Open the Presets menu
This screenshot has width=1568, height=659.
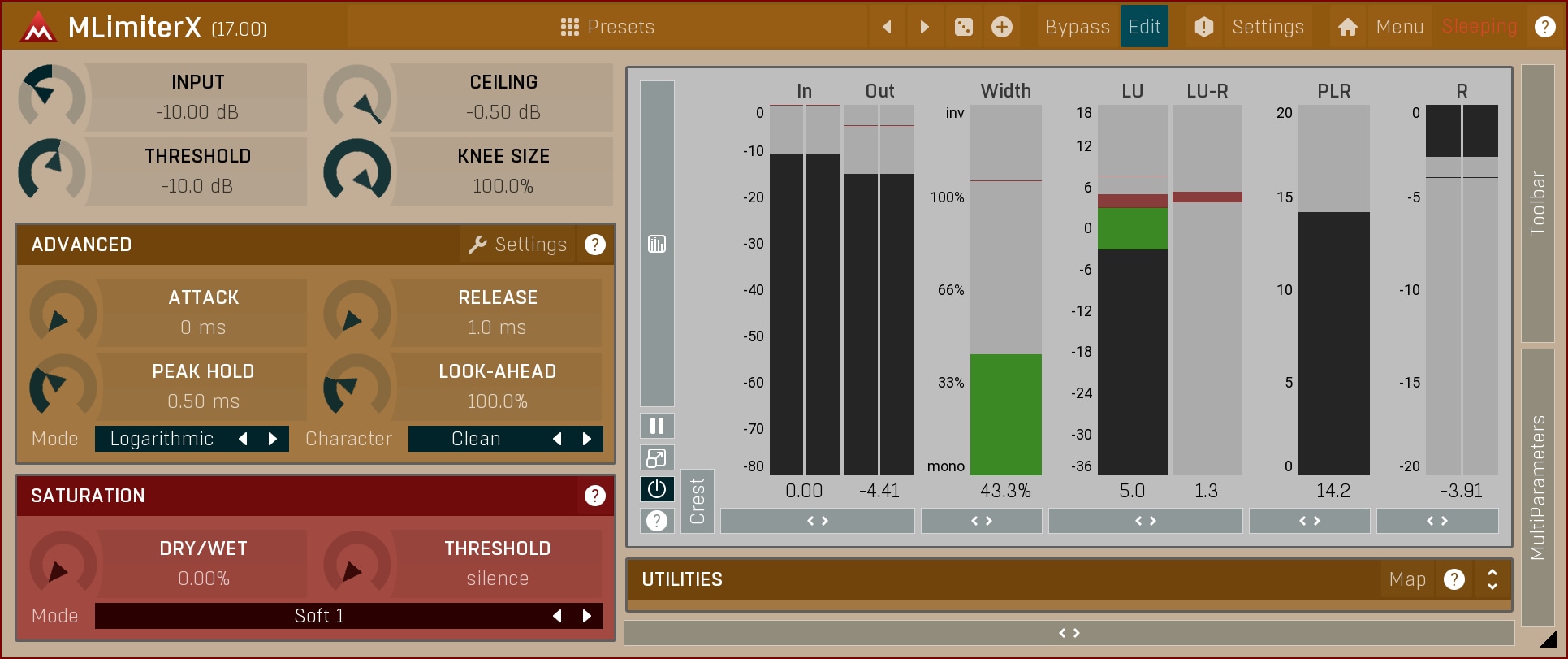607,27
